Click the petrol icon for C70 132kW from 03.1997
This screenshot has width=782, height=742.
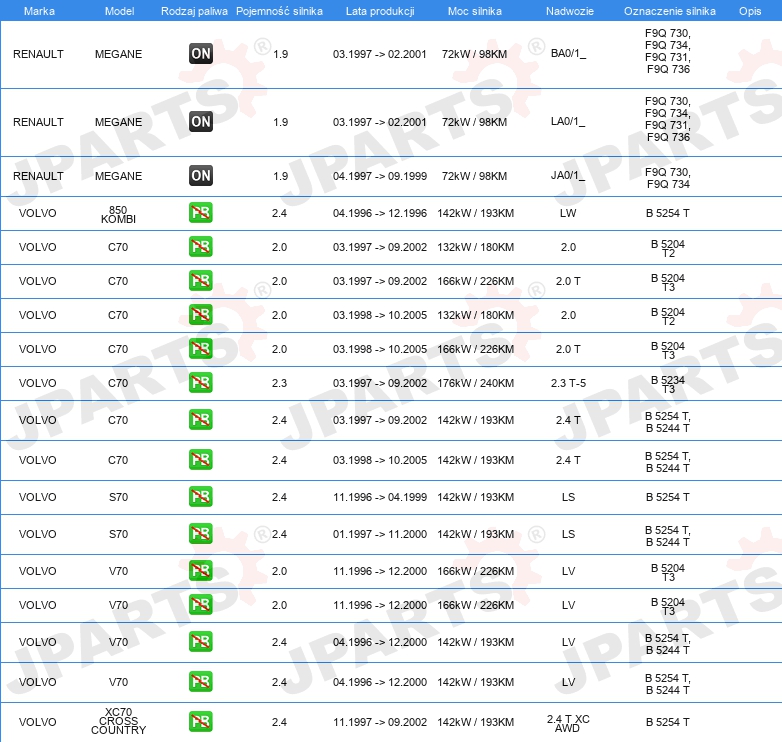[201, 246]
